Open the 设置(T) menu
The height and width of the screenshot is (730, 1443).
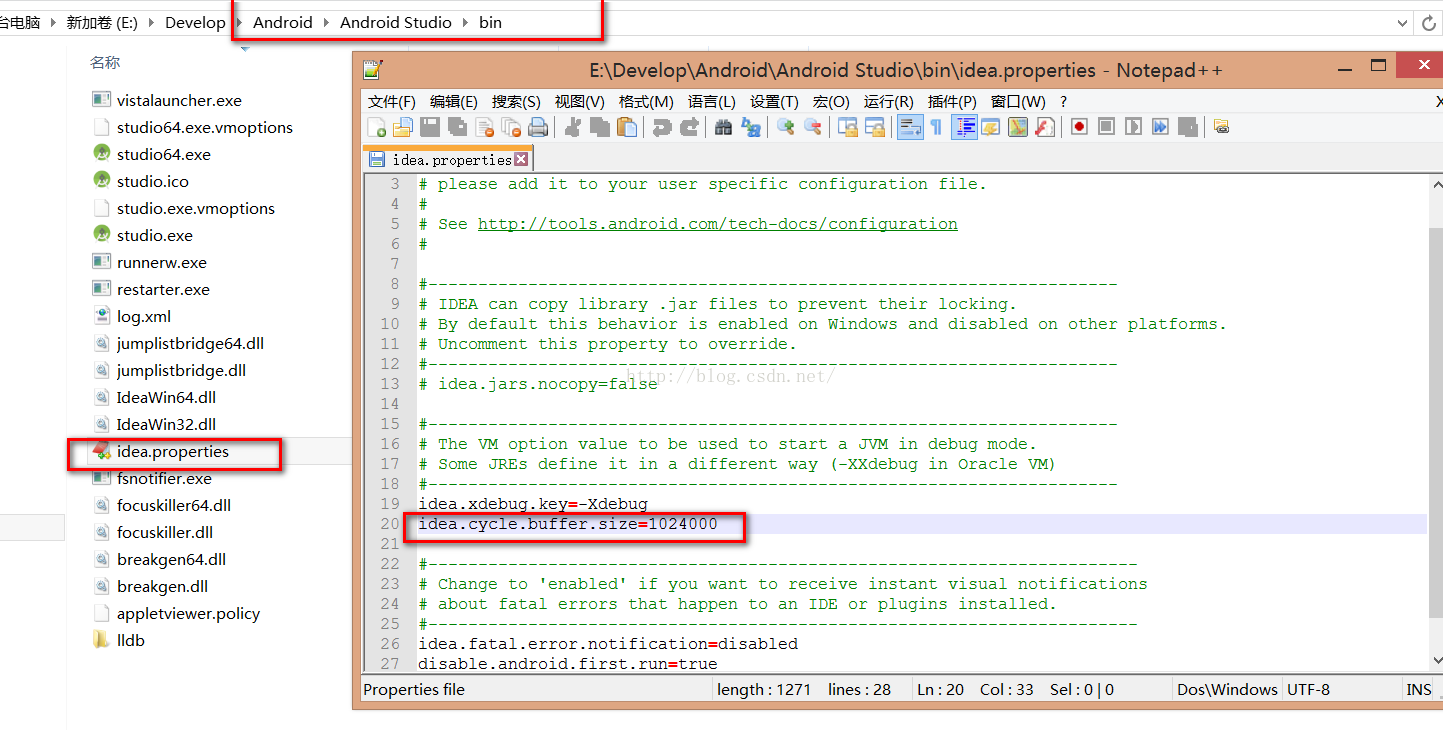tap(774, 102)
